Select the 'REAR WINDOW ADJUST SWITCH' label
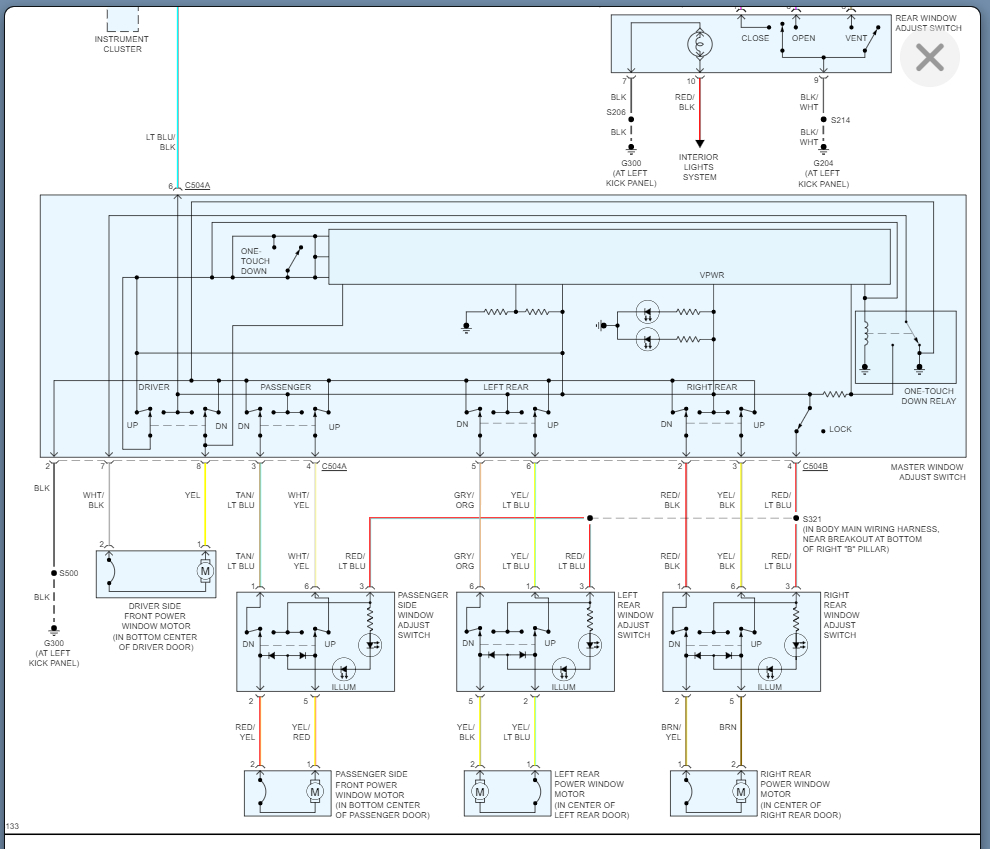 928,23
